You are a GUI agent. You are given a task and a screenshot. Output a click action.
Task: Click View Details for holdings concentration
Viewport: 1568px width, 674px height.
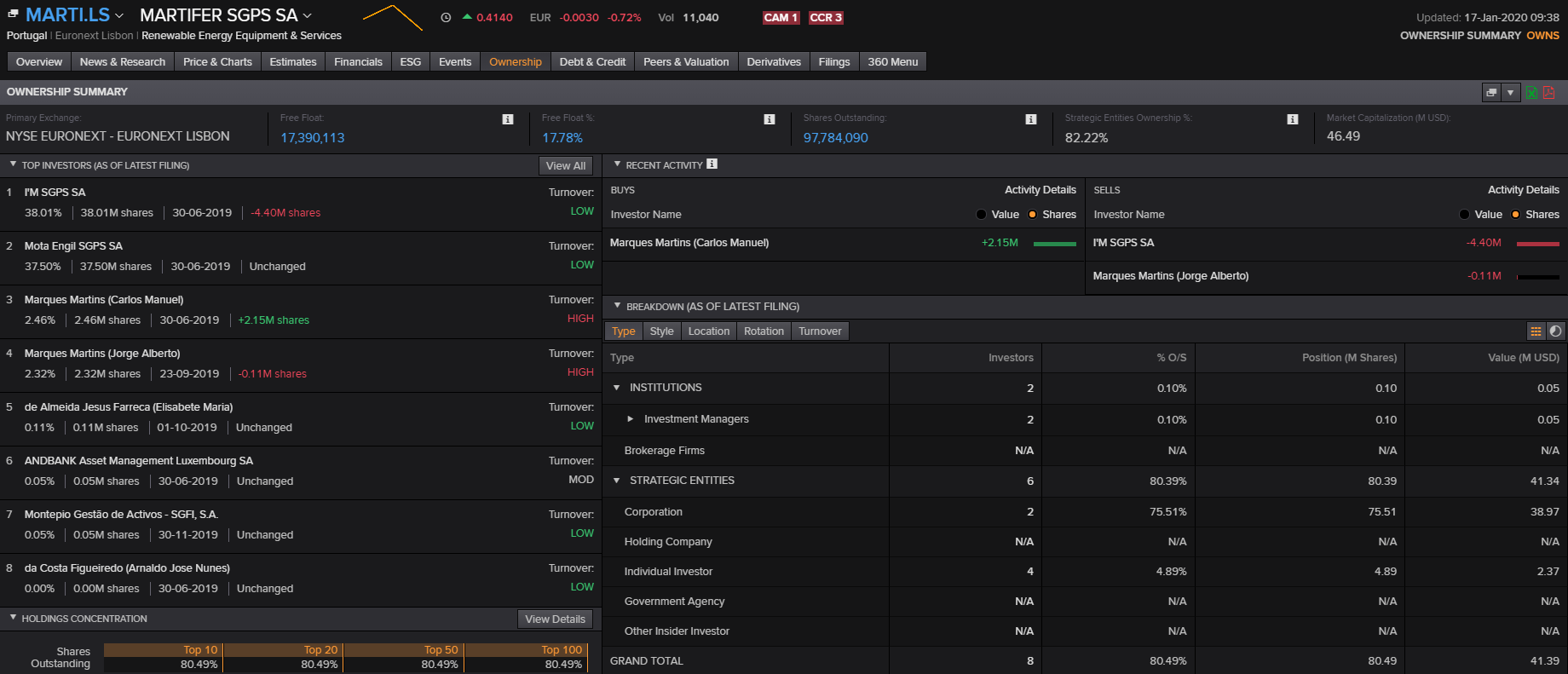point(555,619)
